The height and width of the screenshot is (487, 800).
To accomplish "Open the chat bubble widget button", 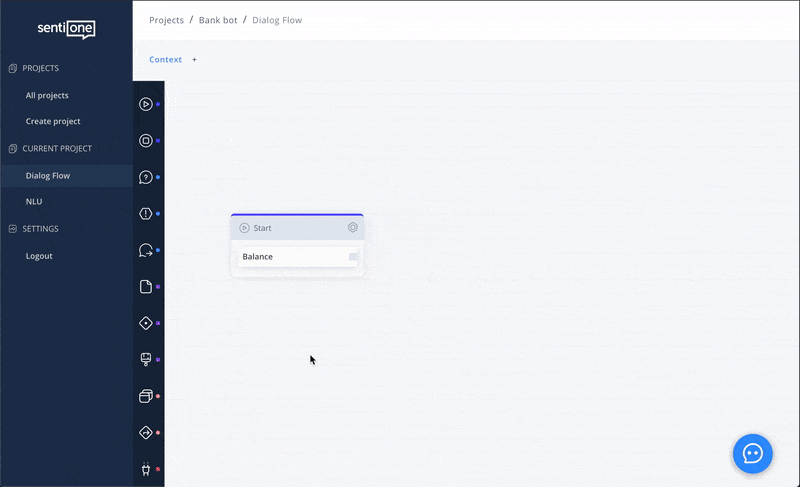I will click(752, 453).
